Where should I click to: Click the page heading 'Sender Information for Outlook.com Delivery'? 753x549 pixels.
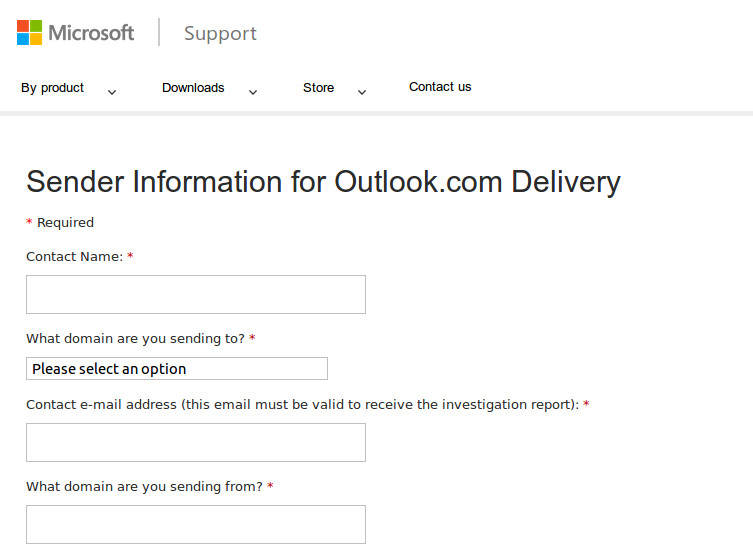coord(323,182)
